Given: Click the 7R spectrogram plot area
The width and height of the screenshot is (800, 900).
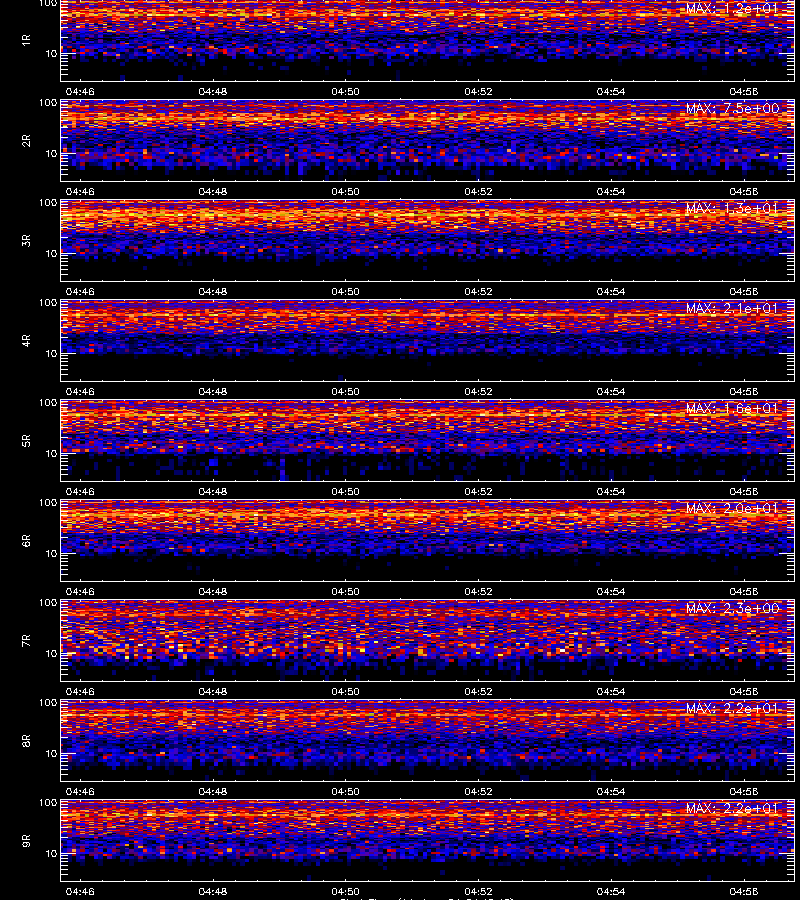Looking at the screenshot, I should click(428, 641).
